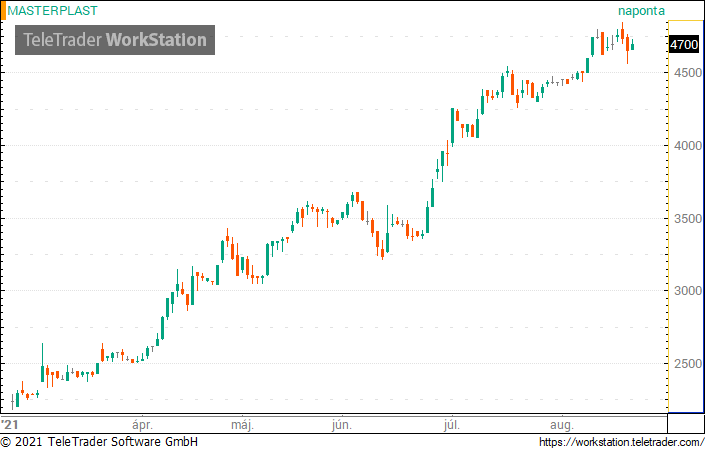Click the máj. month label
The height and width of the screenshot is (451, 705).
coord(242,425)
